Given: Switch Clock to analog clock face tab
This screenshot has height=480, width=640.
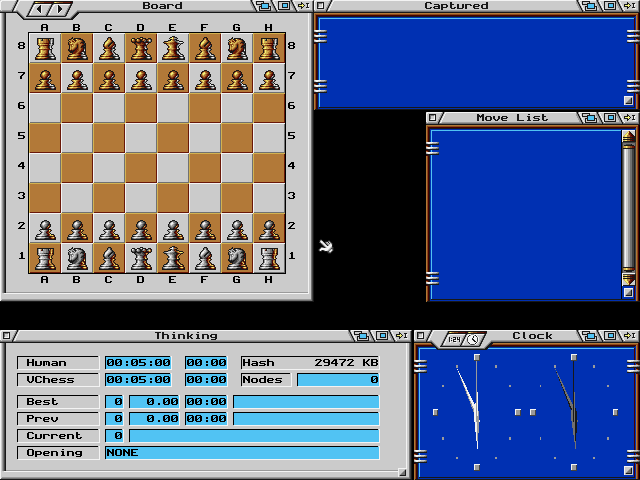Looking at the screenshot, I should [473, 339].
